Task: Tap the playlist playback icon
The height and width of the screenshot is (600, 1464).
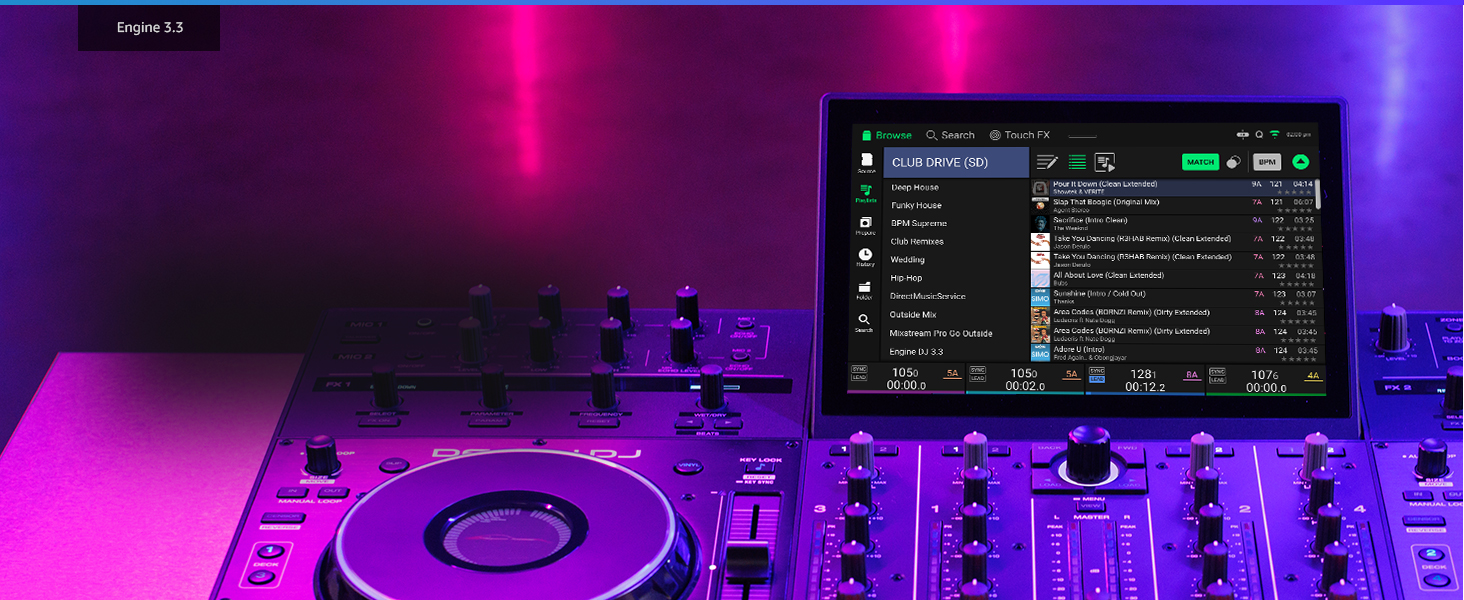Action: pyautogui.click(x=1105, y=162)
